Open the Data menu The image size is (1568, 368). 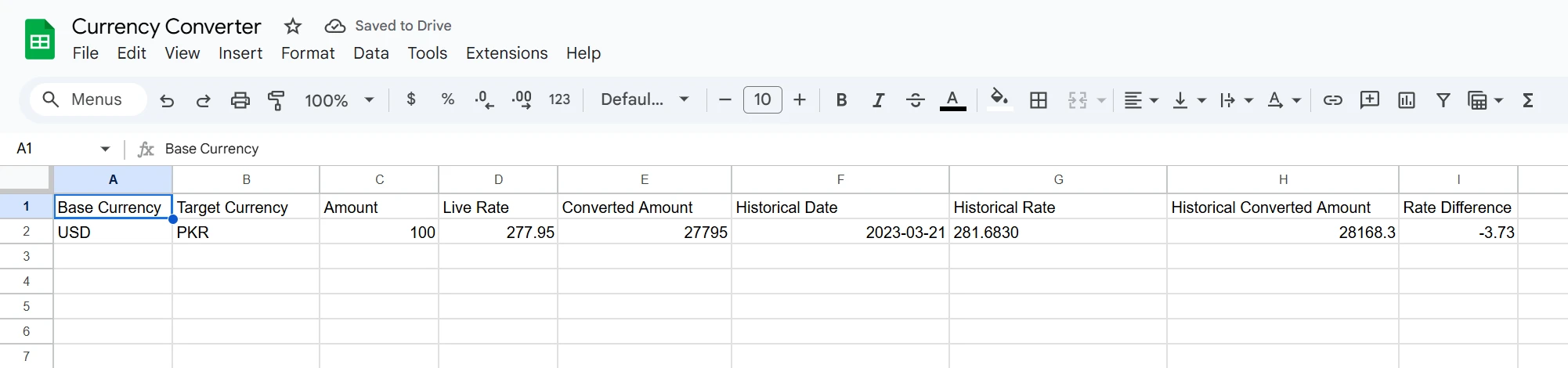tap(371, 53)
